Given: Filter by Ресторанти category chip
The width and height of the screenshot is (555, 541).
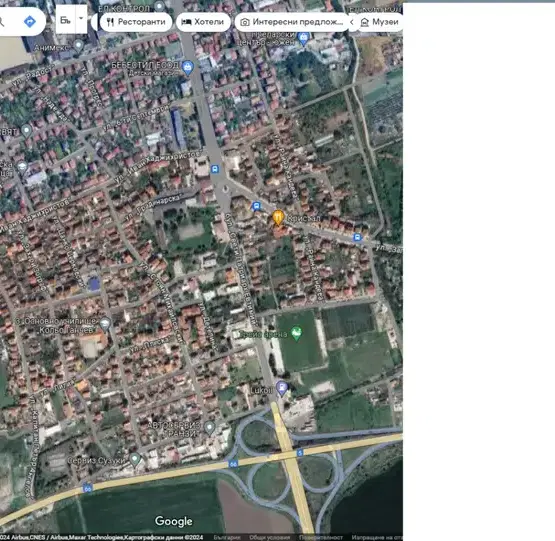Looking at the screenshot, I should click(136, 22).
